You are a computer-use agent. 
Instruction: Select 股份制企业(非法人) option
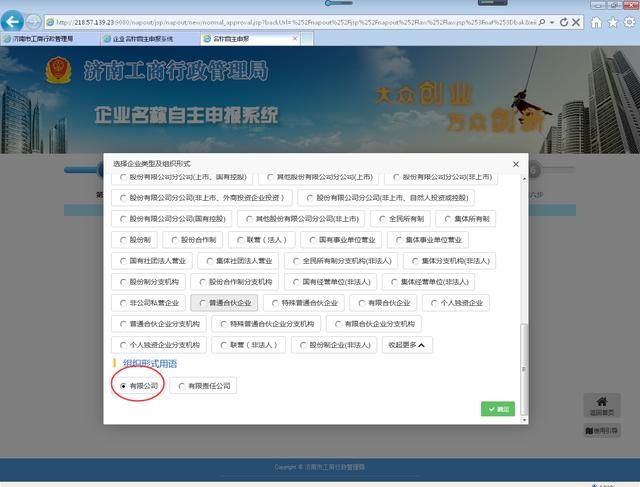[334, 345]
